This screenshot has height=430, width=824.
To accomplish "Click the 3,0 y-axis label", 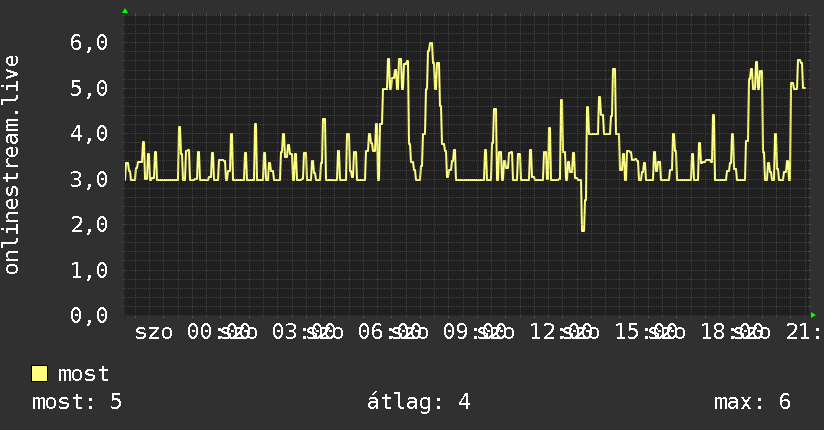I will pyautogui.click(x=89, y=179).
